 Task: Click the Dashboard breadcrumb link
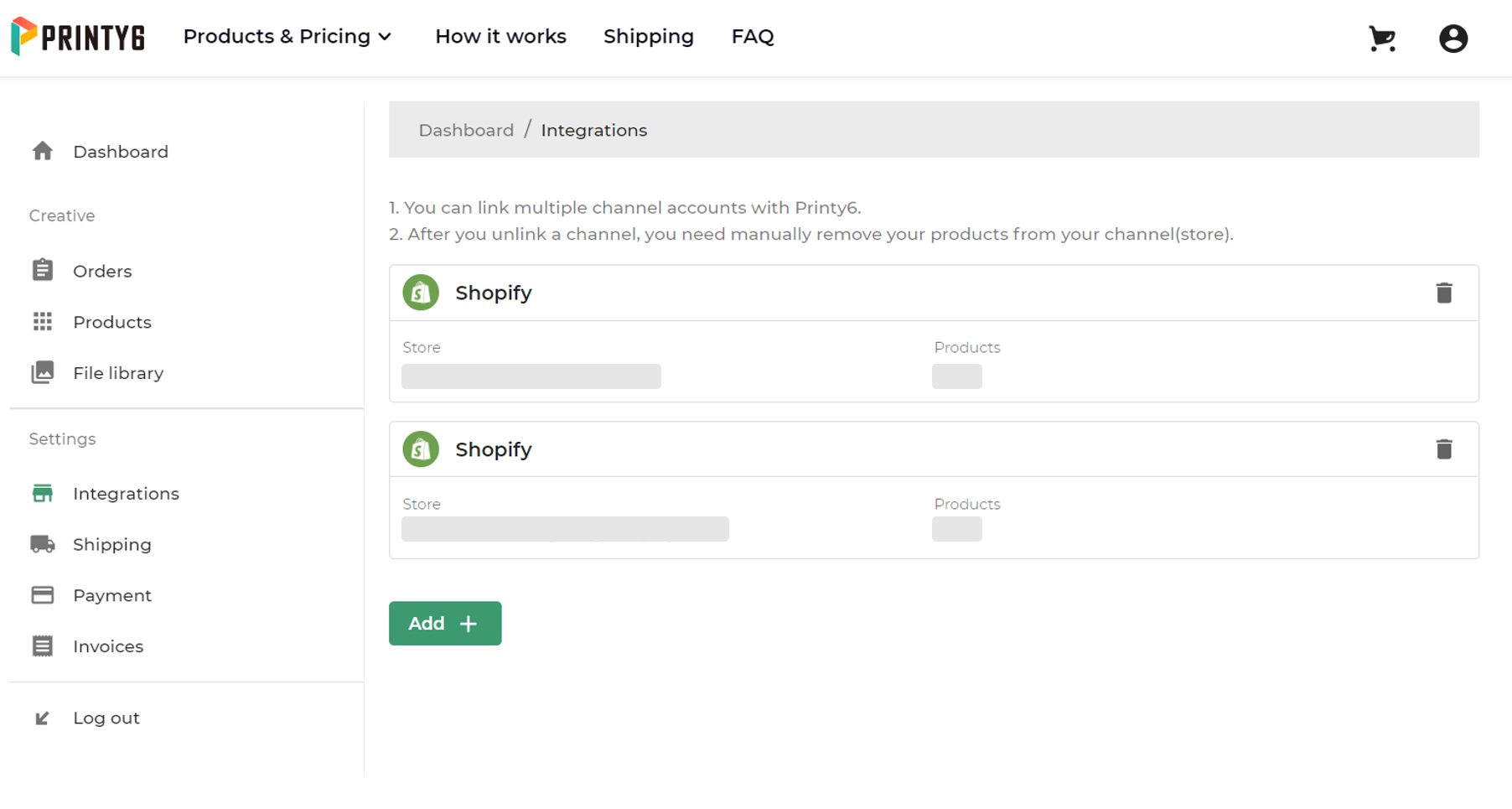pos(466,131)
